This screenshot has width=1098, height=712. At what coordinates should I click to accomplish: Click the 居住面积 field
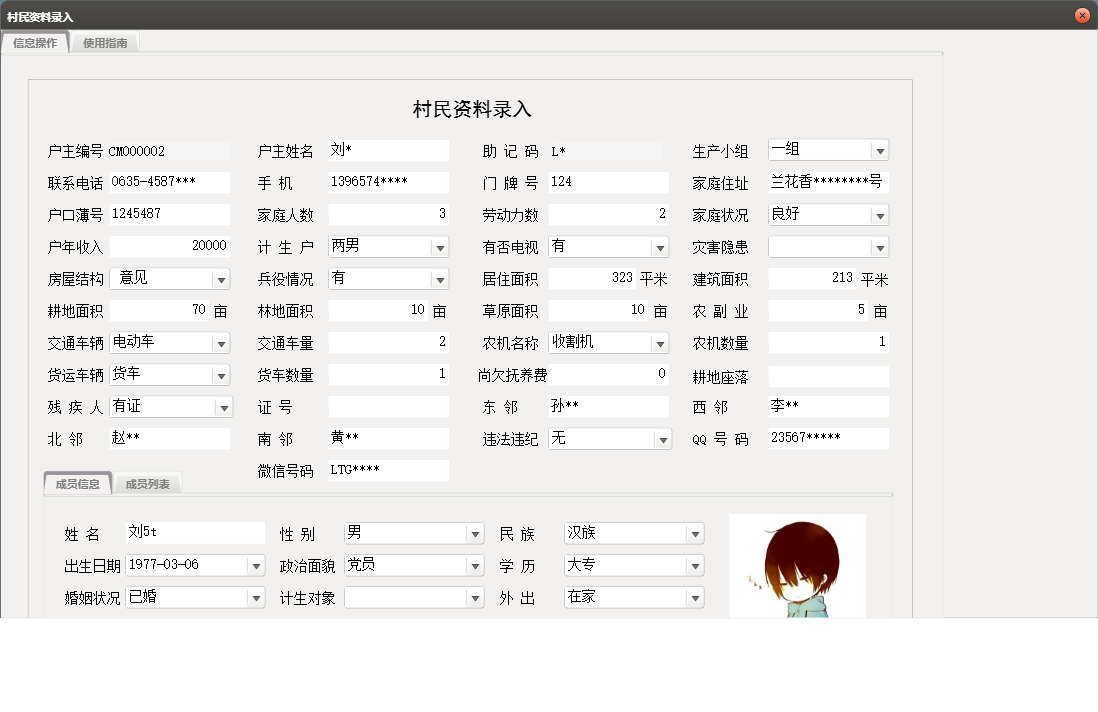[x=592, y=278]
